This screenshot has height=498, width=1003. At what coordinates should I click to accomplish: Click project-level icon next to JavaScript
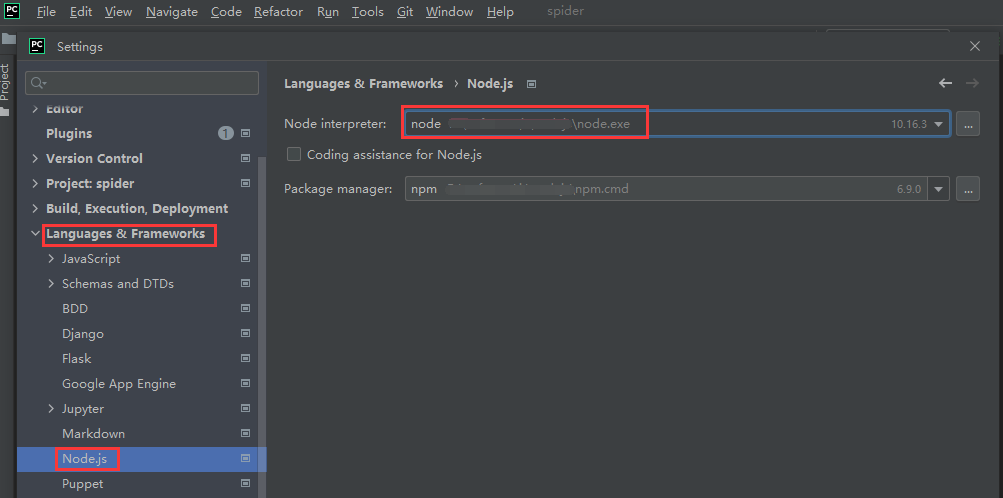(x=245, y=259)
